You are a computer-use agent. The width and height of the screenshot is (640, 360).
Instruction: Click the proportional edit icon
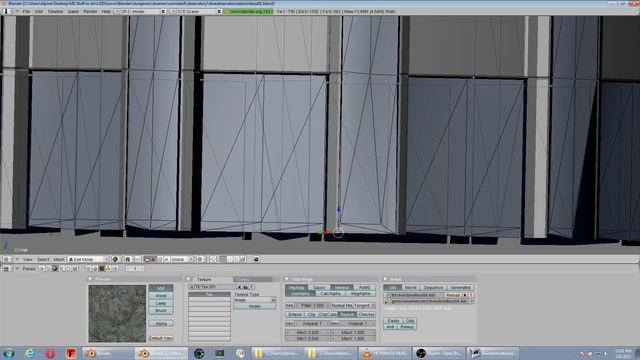coord(200,259)
